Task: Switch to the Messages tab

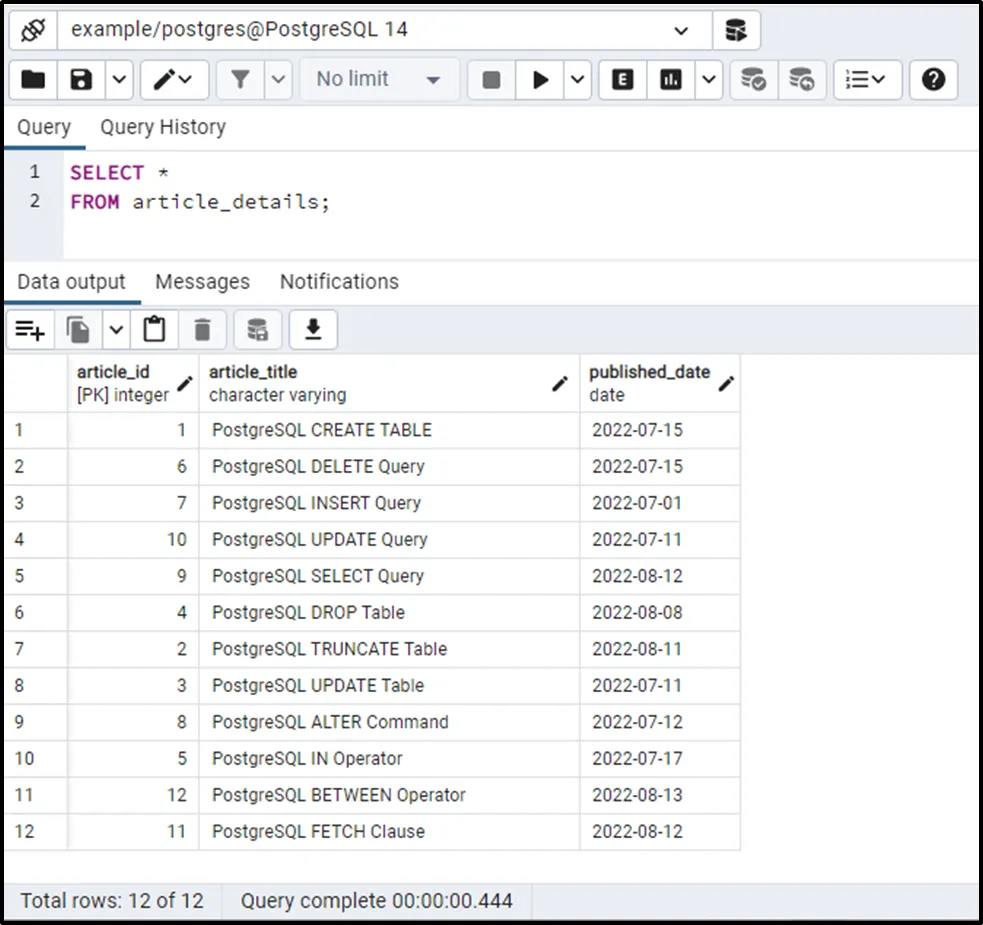Action: (x=202, y=282)
